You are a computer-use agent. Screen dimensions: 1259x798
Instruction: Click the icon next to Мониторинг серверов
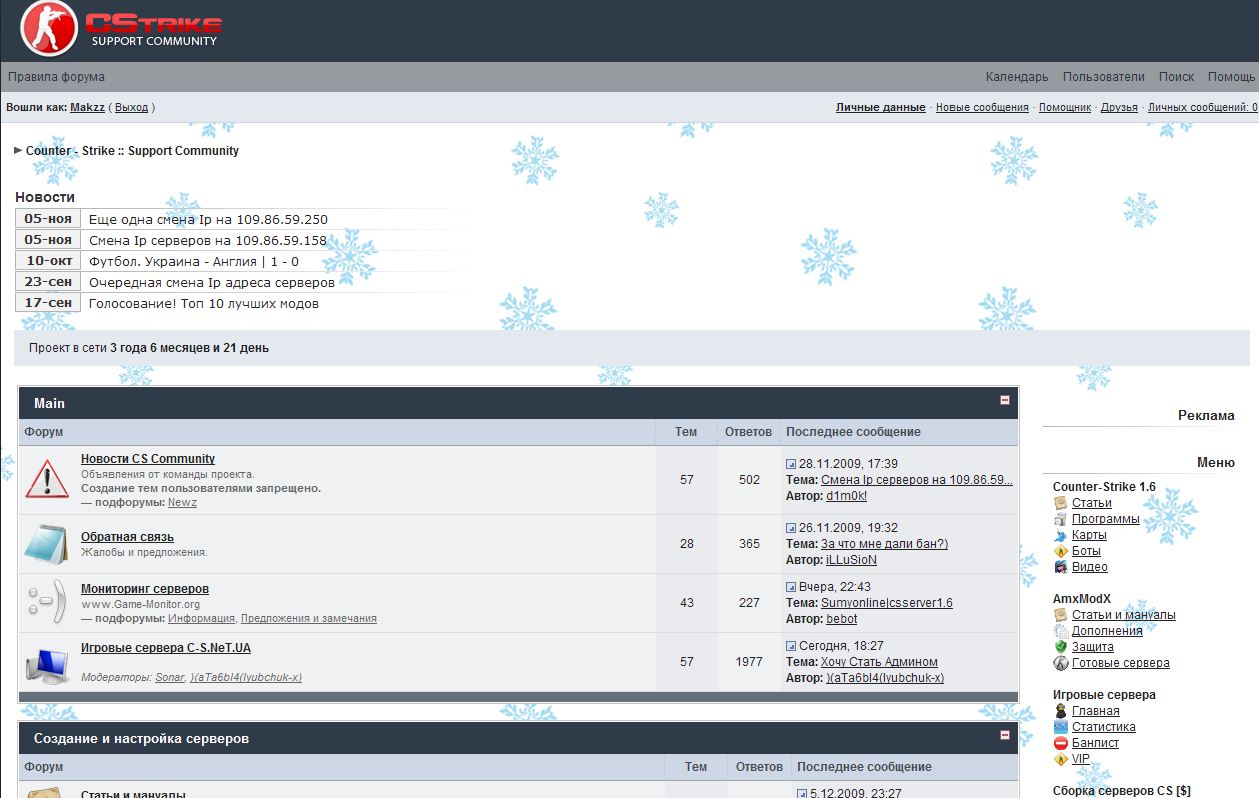coord(46,602)
